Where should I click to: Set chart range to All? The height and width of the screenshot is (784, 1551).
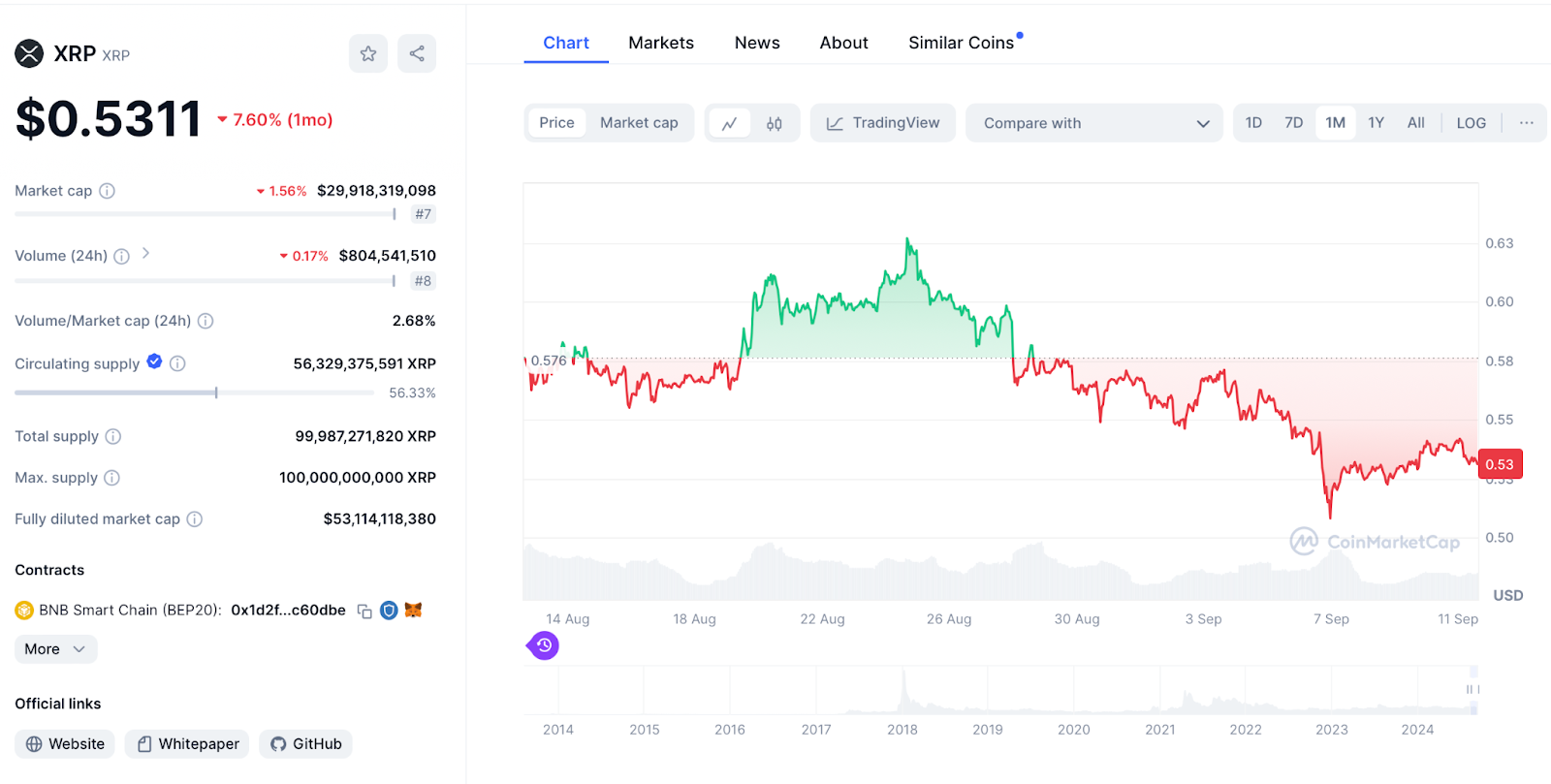[1415, 123]
